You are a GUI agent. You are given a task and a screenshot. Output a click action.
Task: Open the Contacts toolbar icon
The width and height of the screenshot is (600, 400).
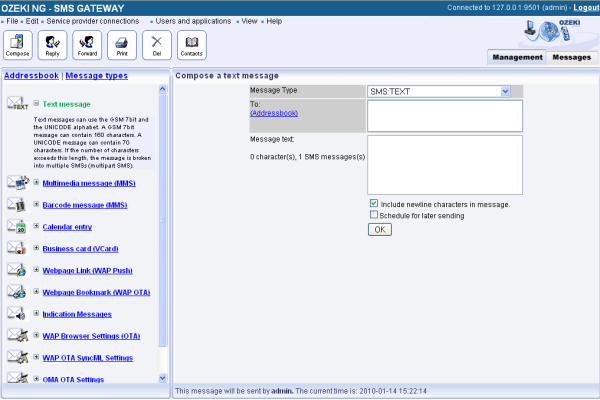(x=192, y=45)
